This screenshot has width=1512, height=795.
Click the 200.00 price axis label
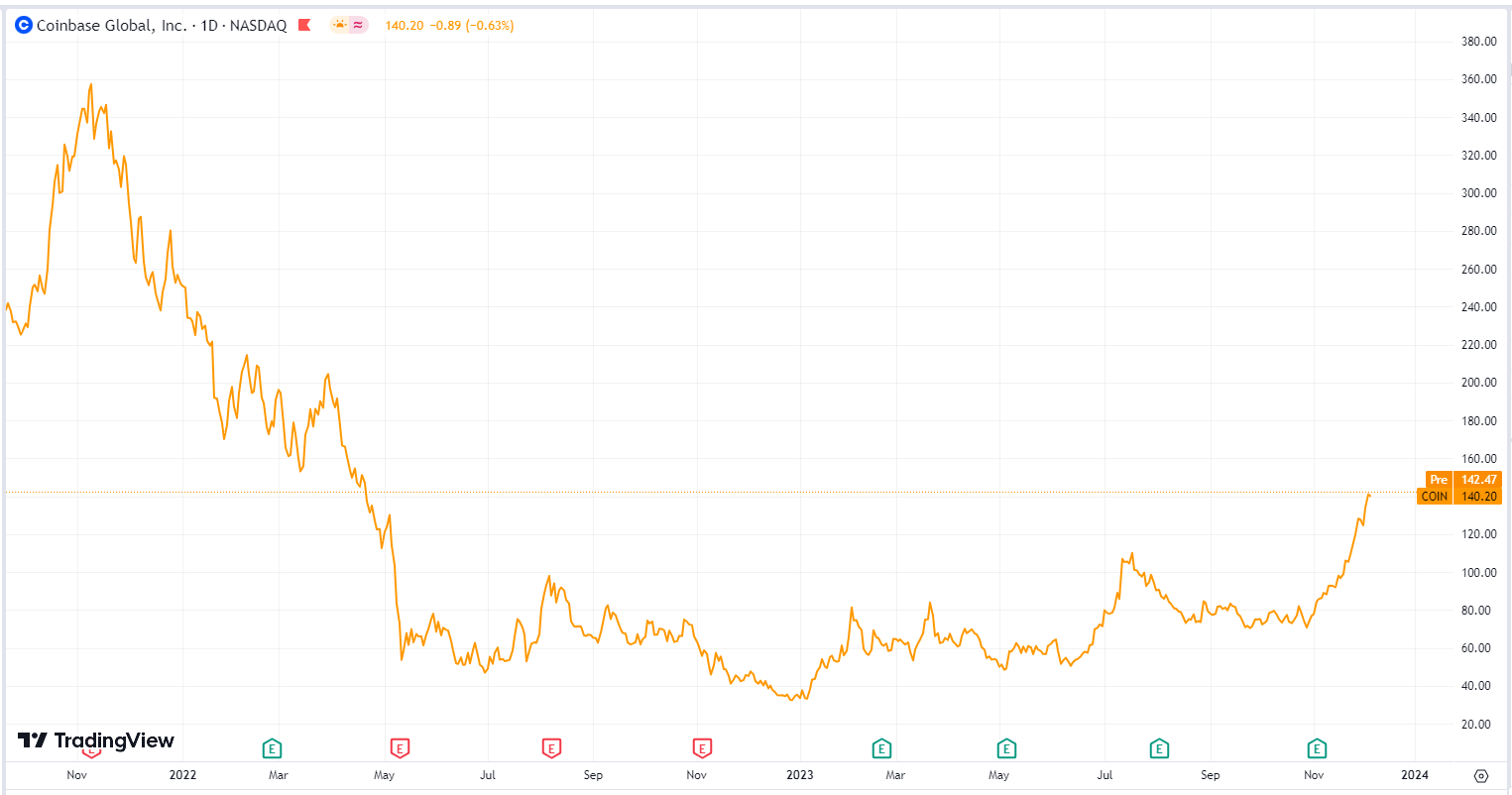1478,383
